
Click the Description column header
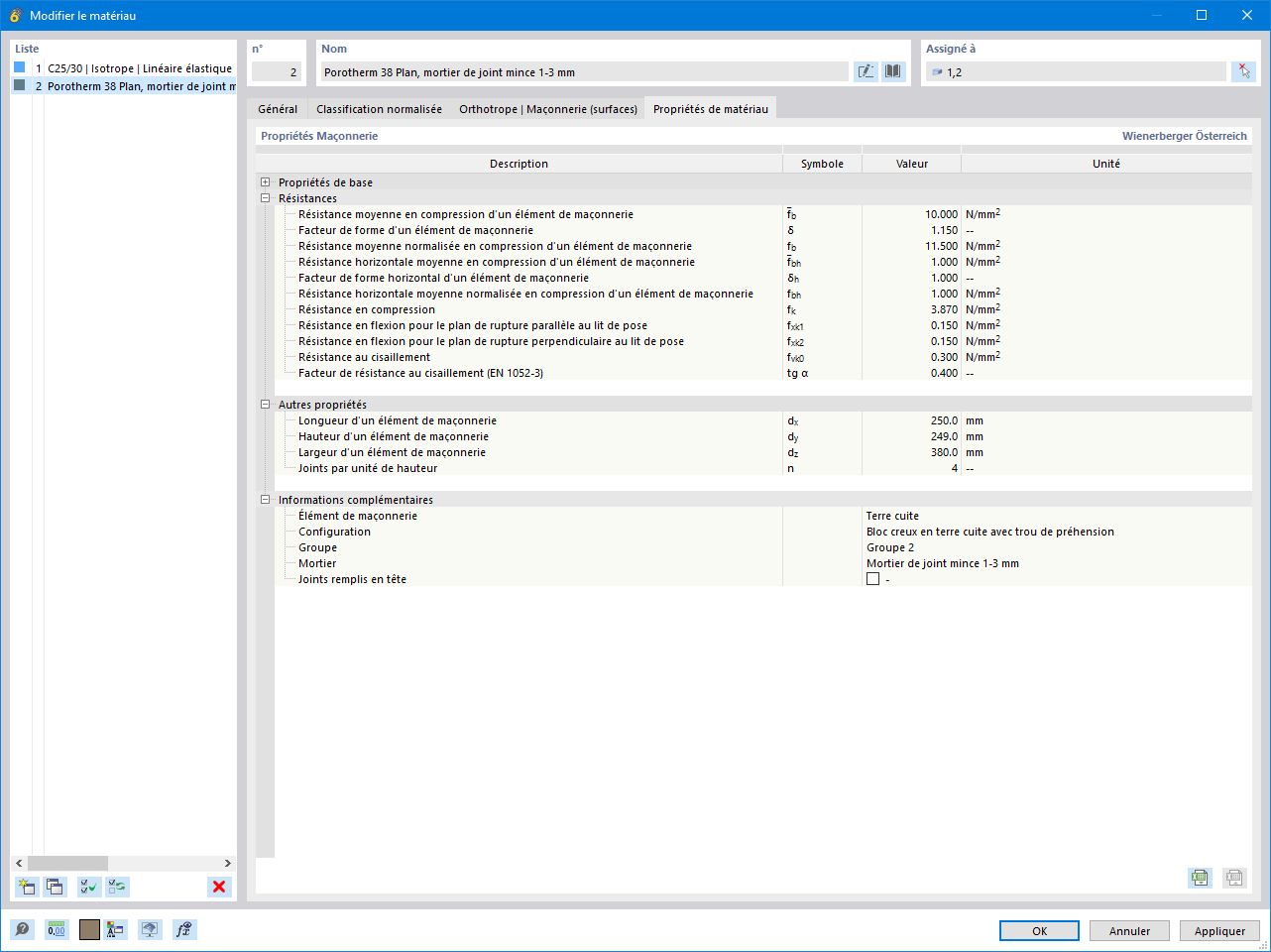pyautogui.click(x=519, y=164)
